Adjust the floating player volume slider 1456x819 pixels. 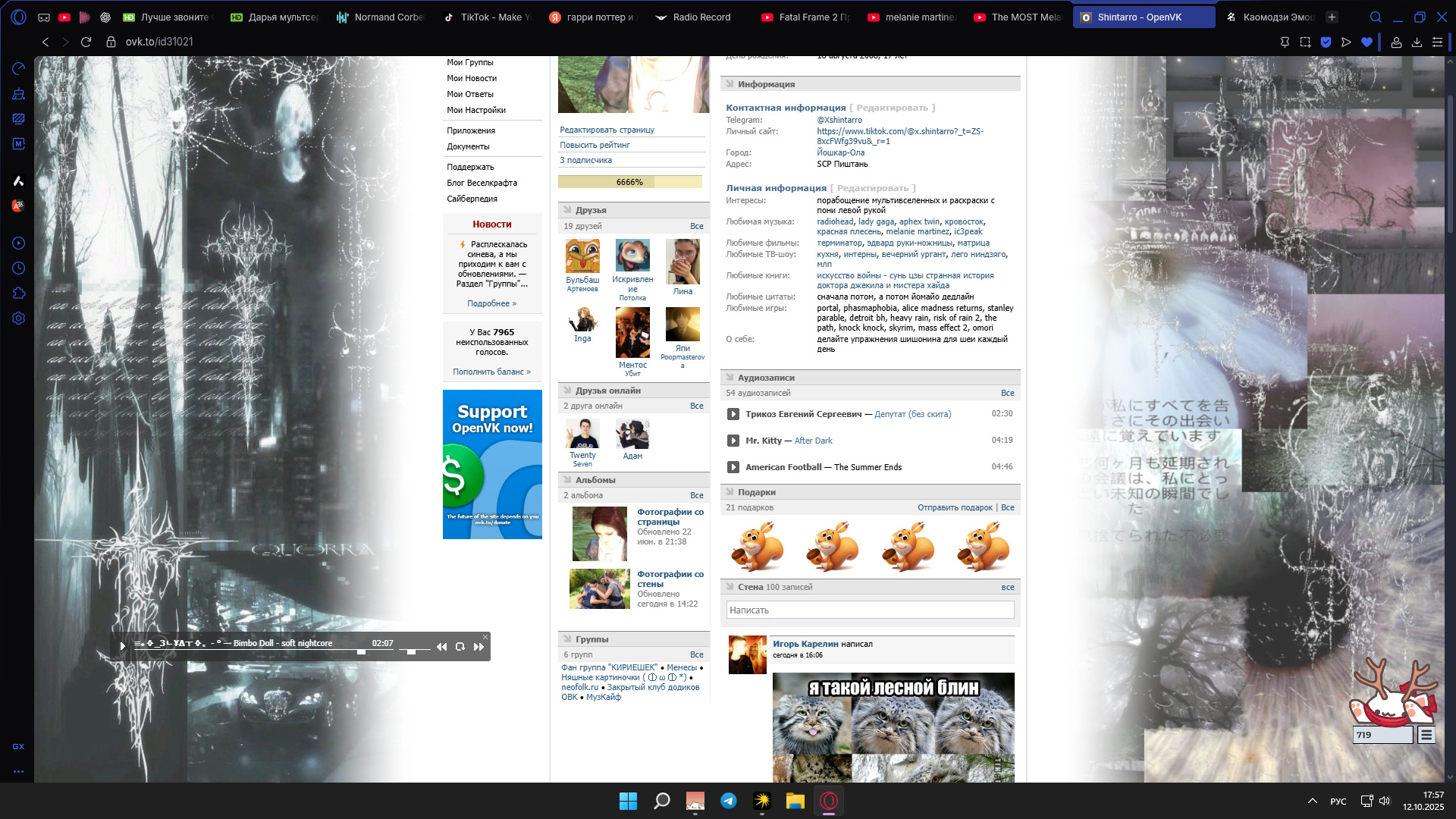412,651
